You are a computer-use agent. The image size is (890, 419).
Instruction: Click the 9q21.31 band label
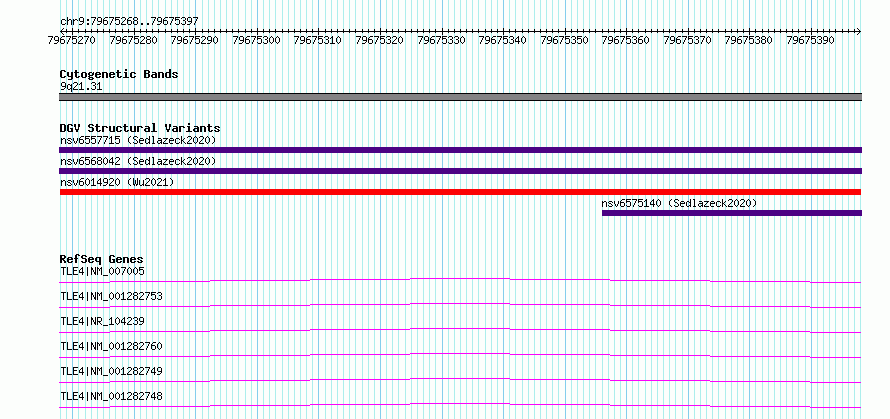(81, 87)
